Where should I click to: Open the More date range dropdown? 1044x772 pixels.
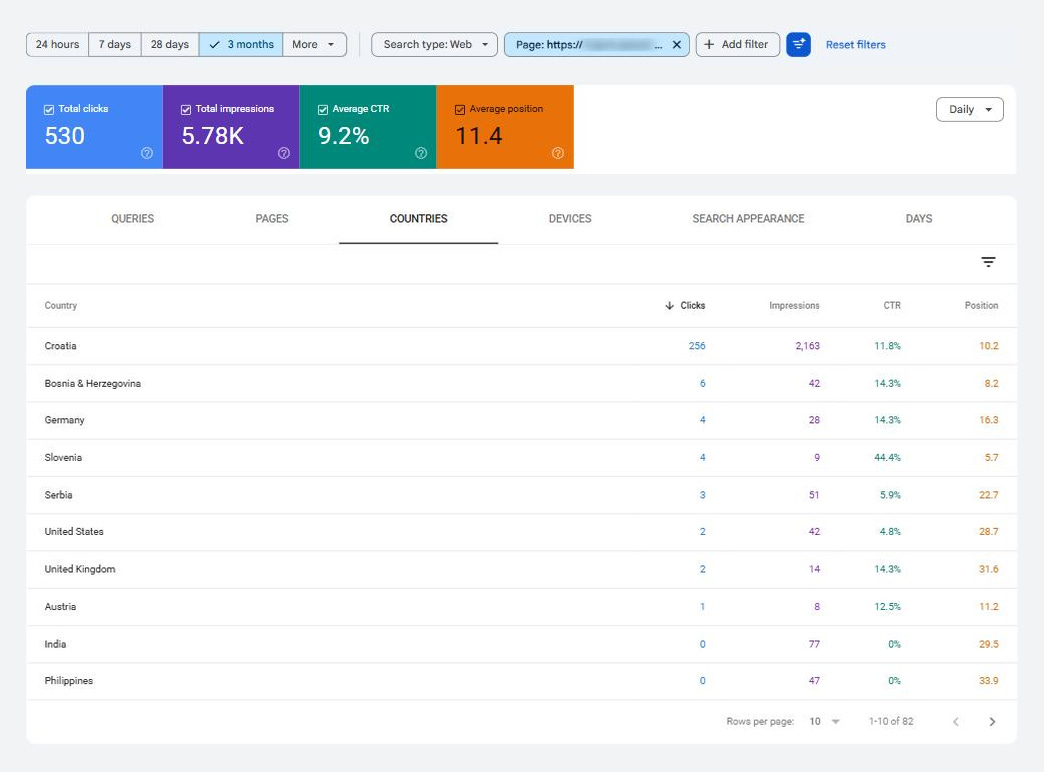tap(314, 45)
